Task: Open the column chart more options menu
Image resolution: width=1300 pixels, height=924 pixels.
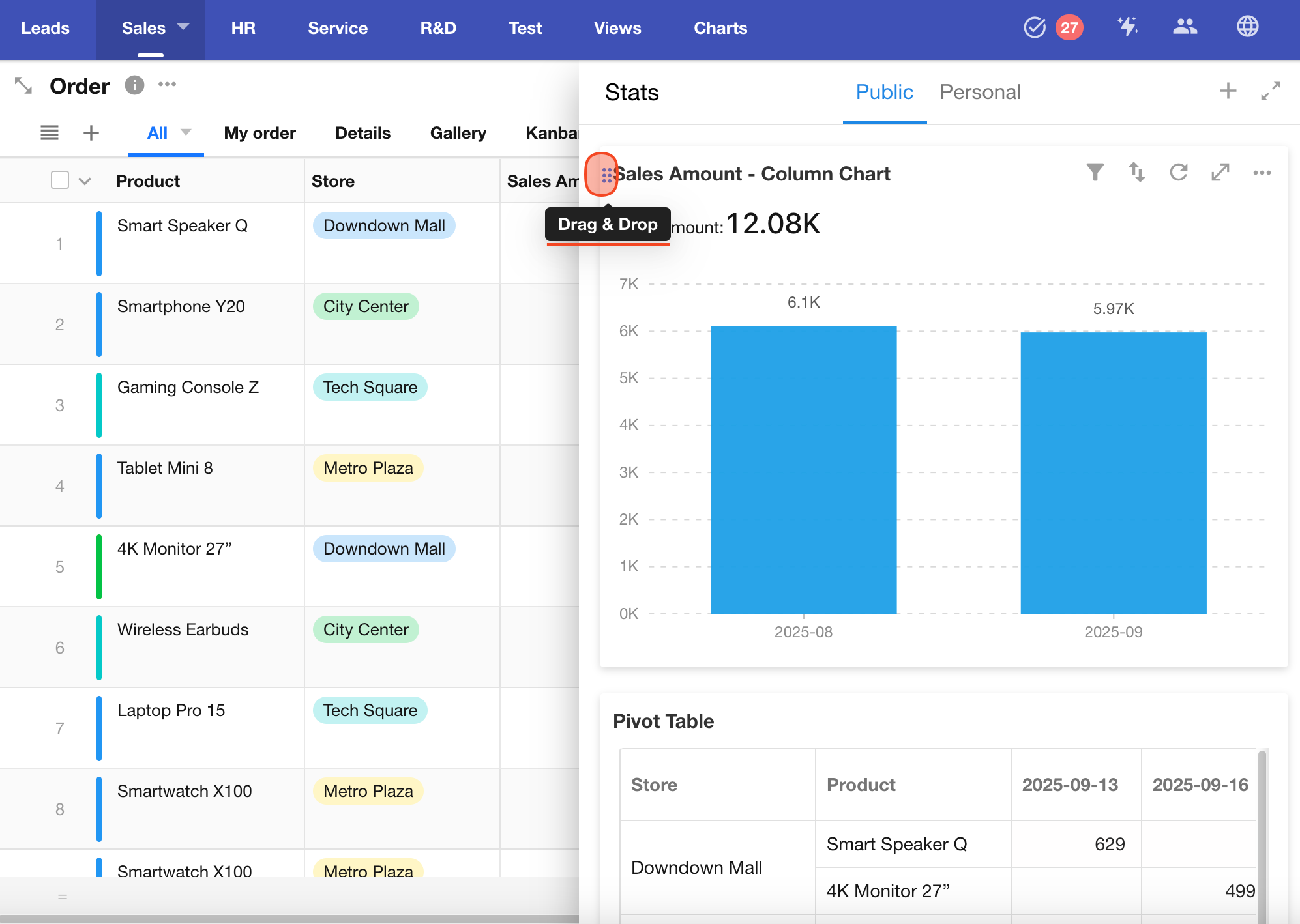Action: pos(1262,173)
